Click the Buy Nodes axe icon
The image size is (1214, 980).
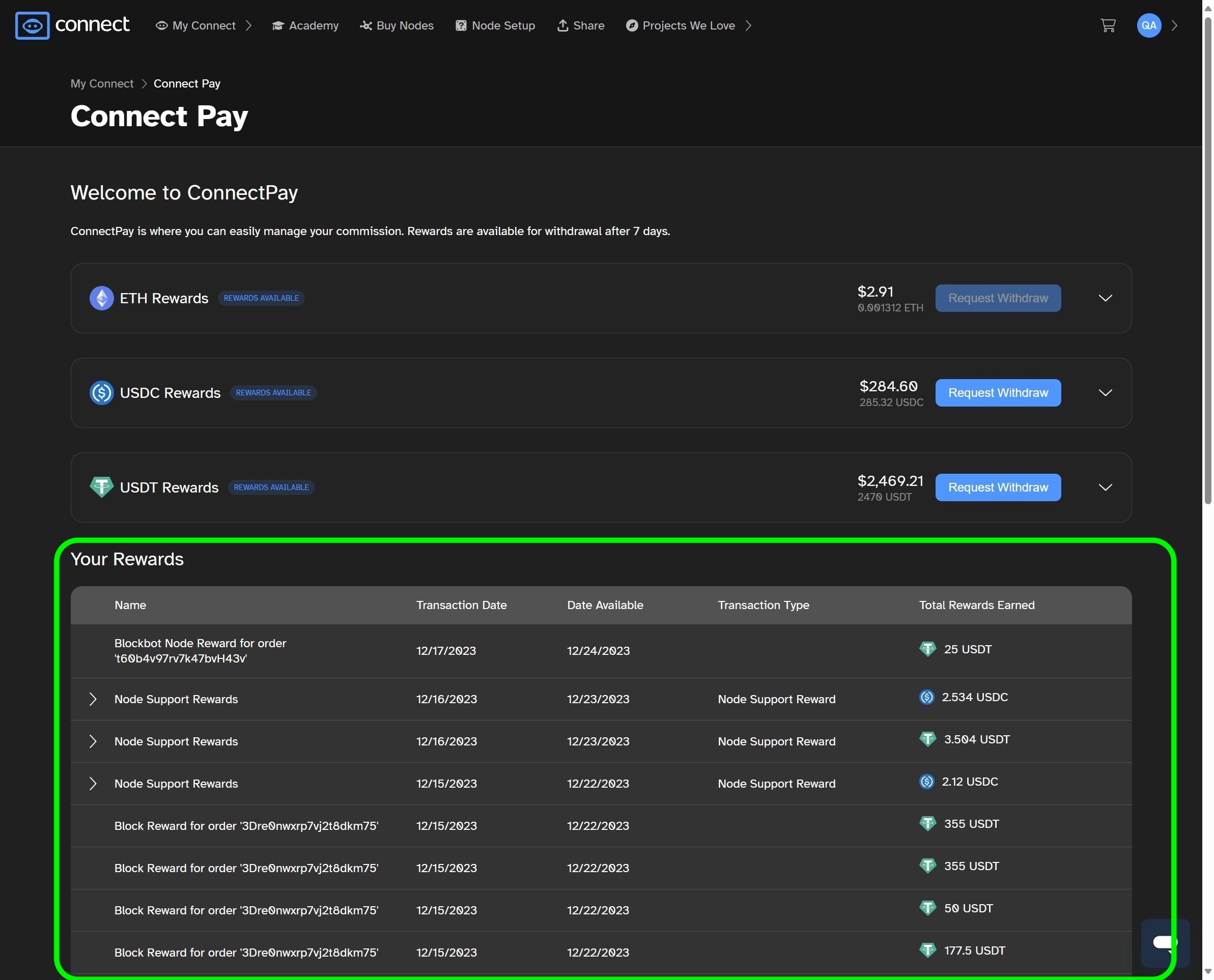365,25
